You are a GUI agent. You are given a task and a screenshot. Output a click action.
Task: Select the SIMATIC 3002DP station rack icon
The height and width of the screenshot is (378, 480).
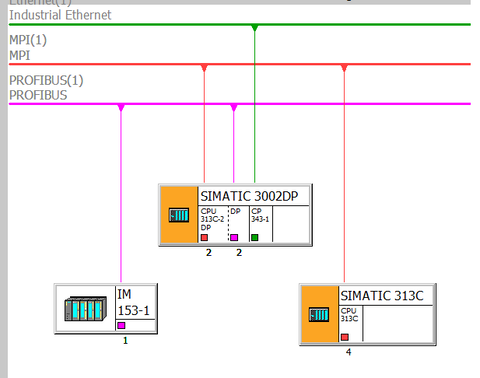click(179, 215)
